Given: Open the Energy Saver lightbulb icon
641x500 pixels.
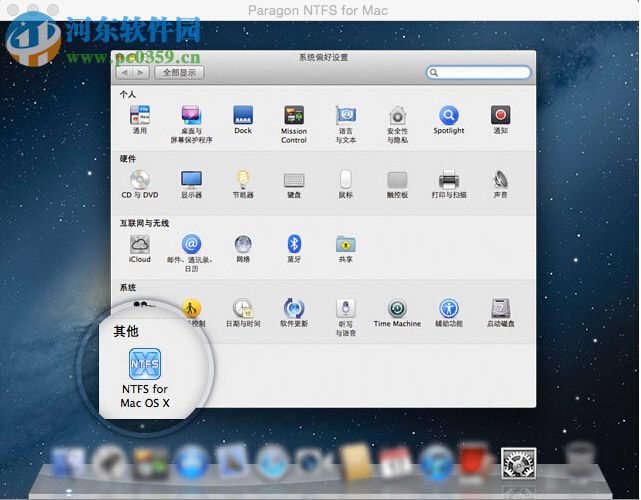Looking at the screenshot, I should coord(243,180).
